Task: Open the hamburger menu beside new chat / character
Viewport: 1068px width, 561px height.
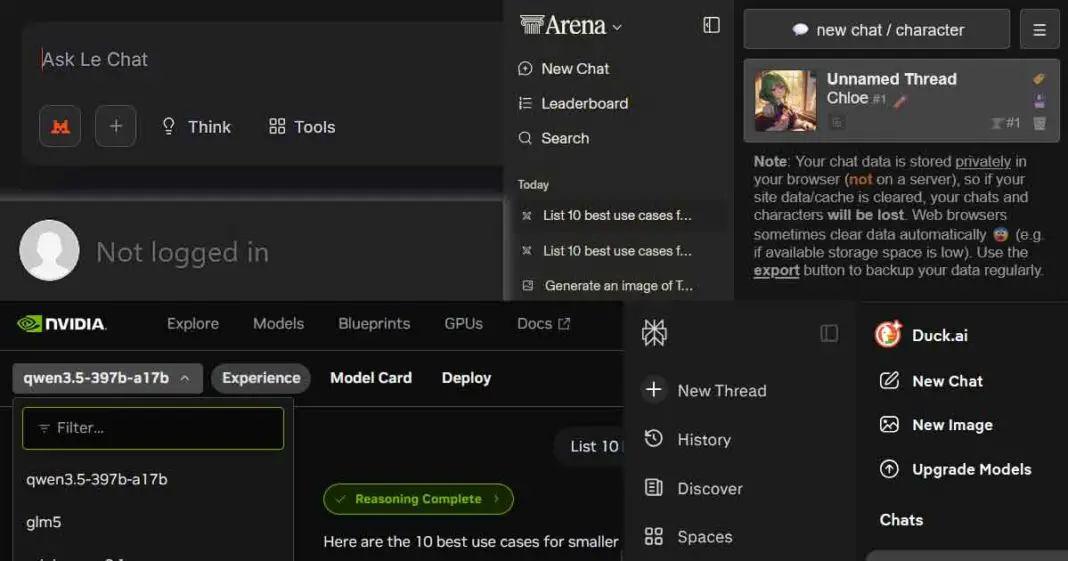Action: 1039,29
